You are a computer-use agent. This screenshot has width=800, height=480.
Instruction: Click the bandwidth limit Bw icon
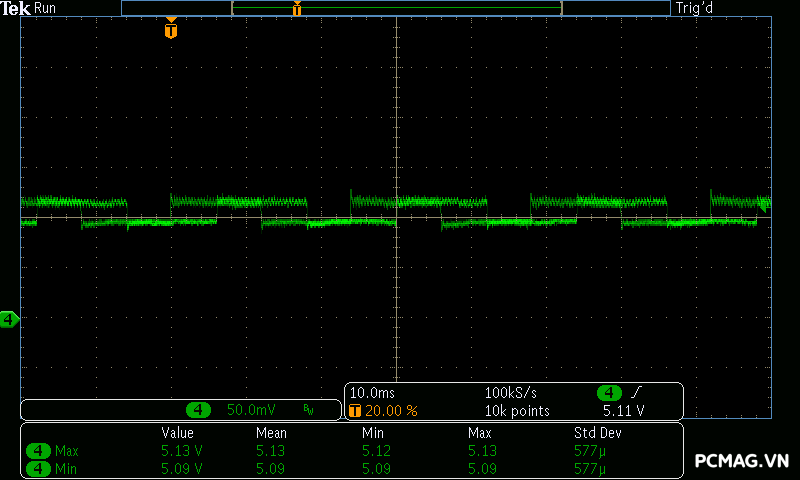(x=309, y=410)
